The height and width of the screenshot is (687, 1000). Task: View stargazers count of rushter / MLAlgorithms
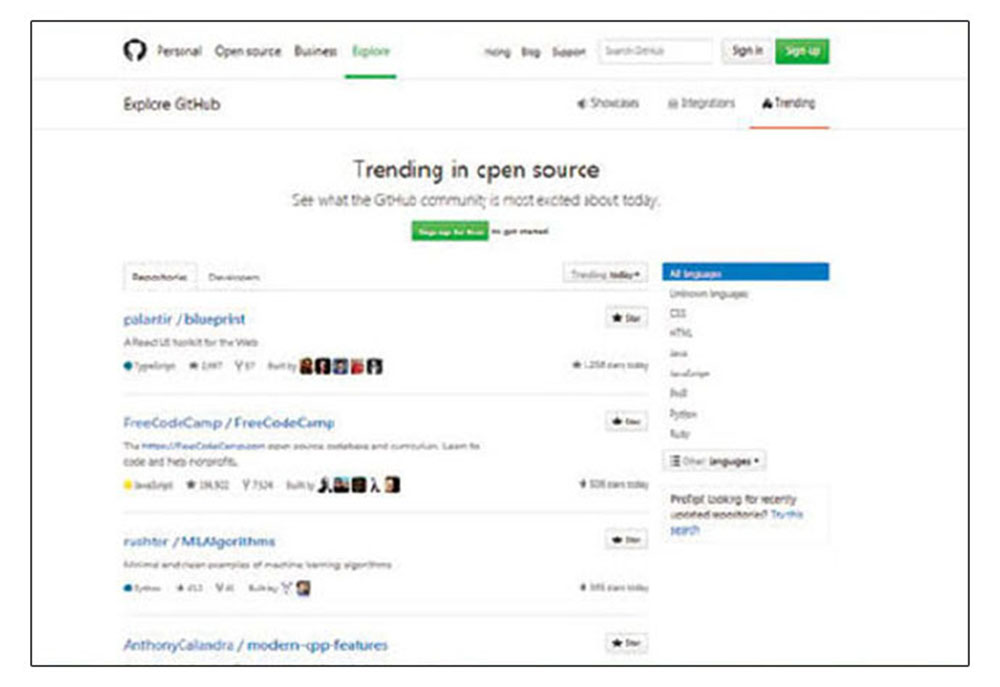pos(189,587)
